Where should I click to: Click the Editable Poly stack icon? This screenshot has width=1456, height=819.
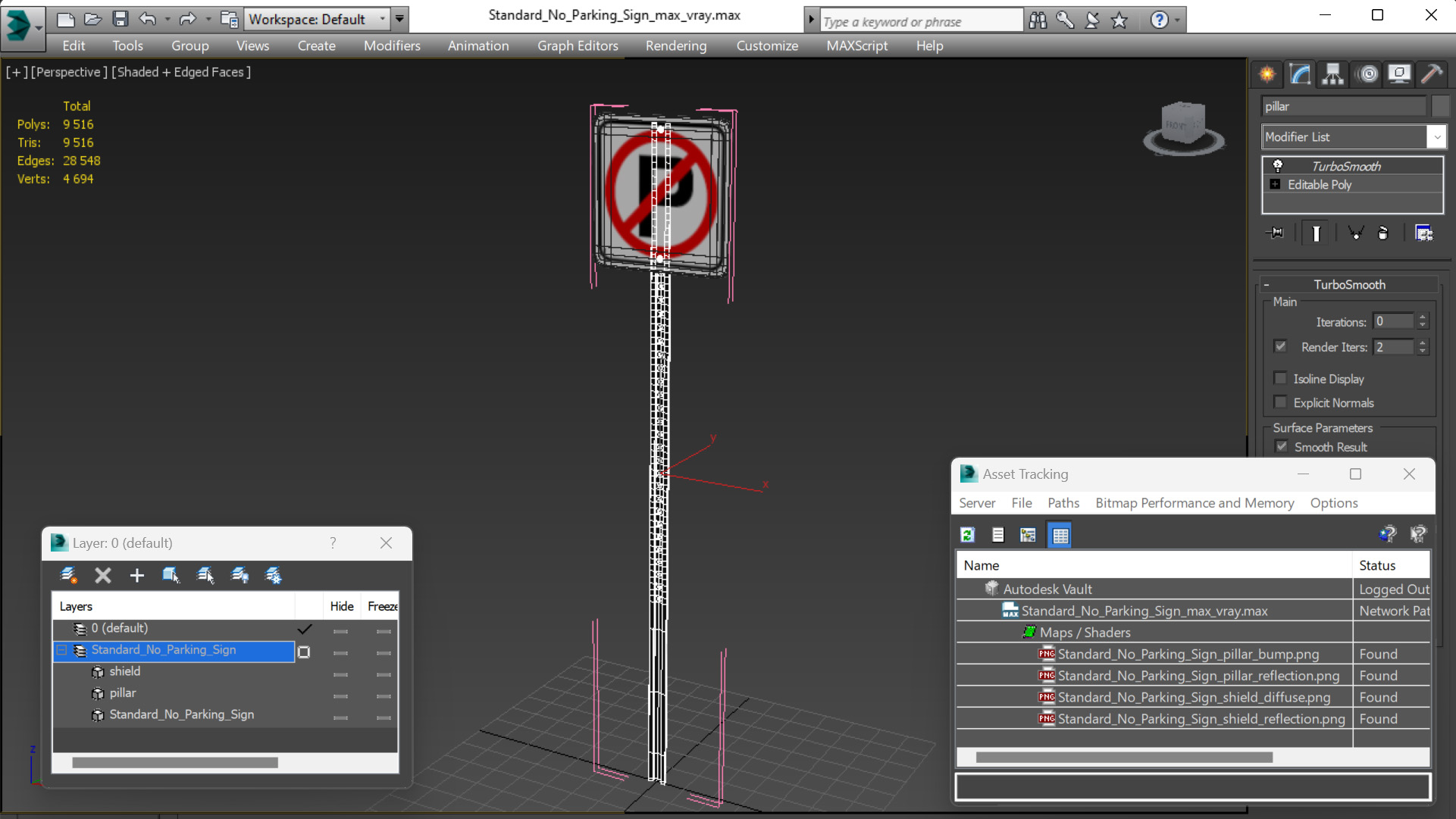click(1276, 184)
